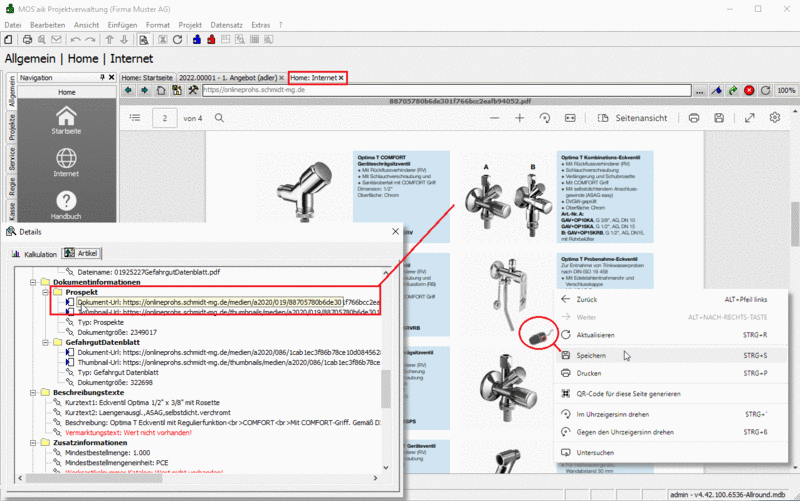Collapse Dokumentinformationen tree node

(33, 282)
